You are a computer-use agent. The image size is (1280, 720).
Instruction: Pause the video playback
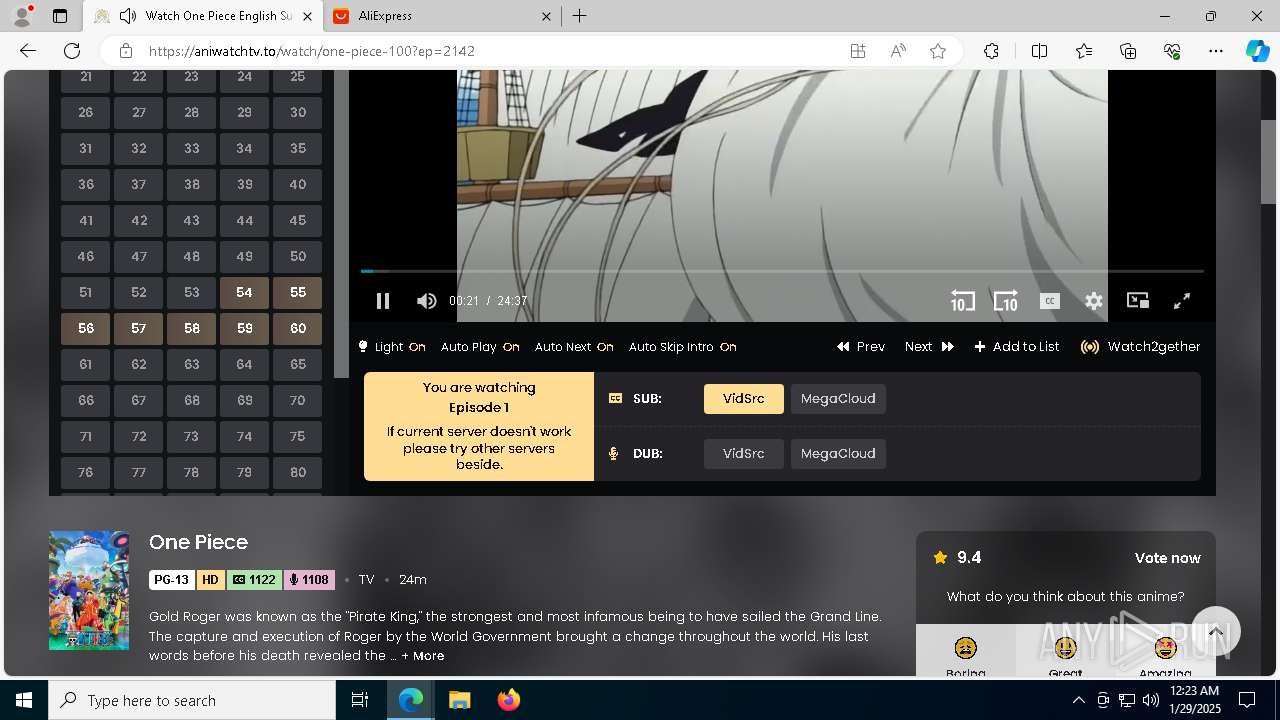[x=383, y=301]
